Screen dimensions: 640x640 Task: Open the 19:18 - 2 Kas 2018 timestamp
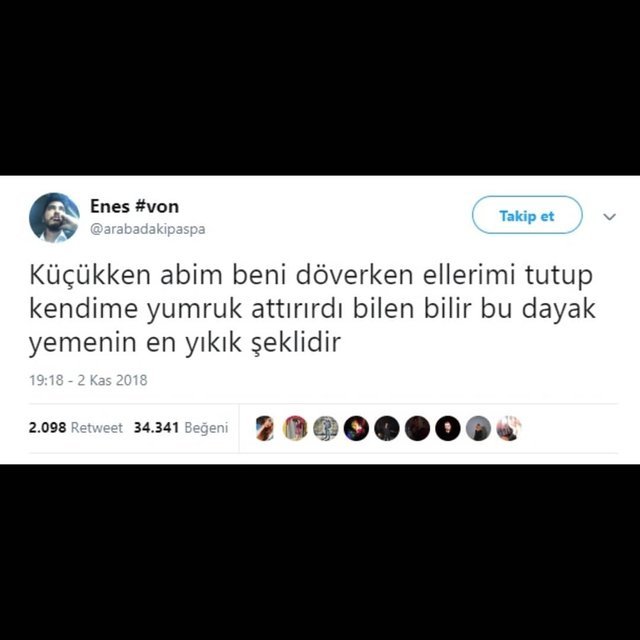[88, 380]
